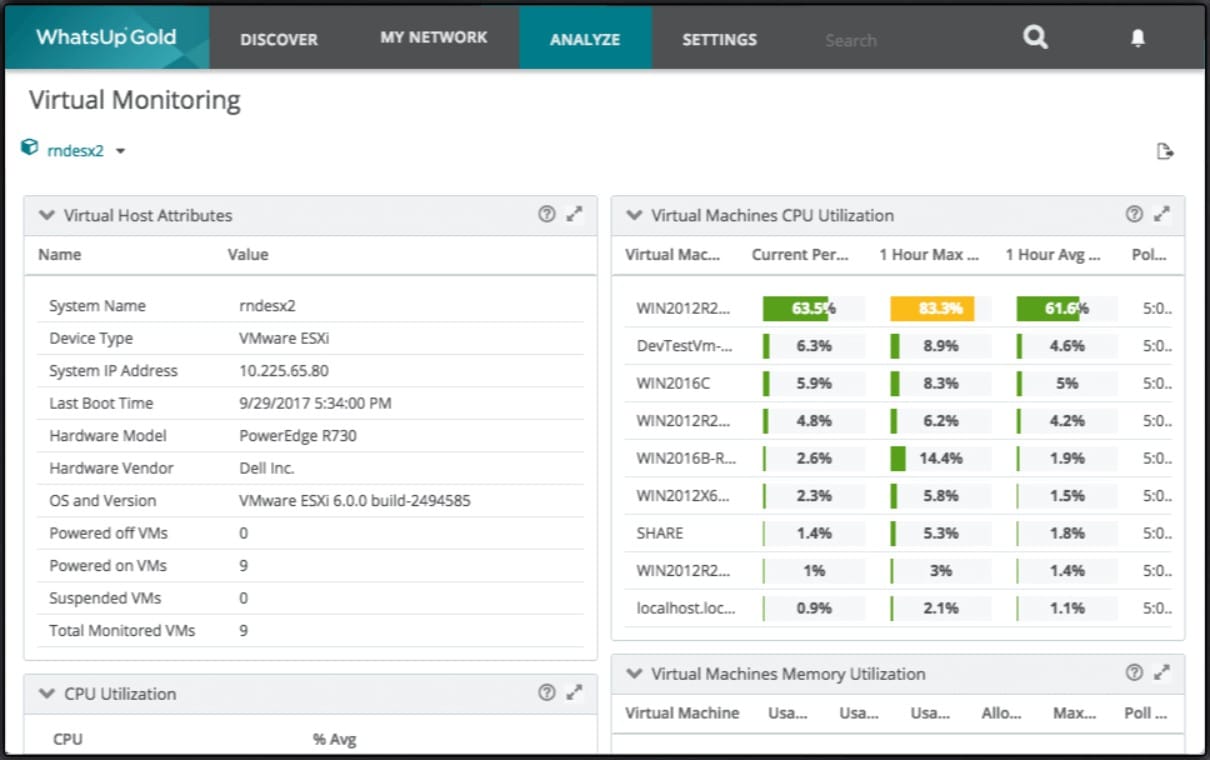The image size is (1210, 760).
Task: Click the Virtual Monitoring page title
Action: pos(135,100)
